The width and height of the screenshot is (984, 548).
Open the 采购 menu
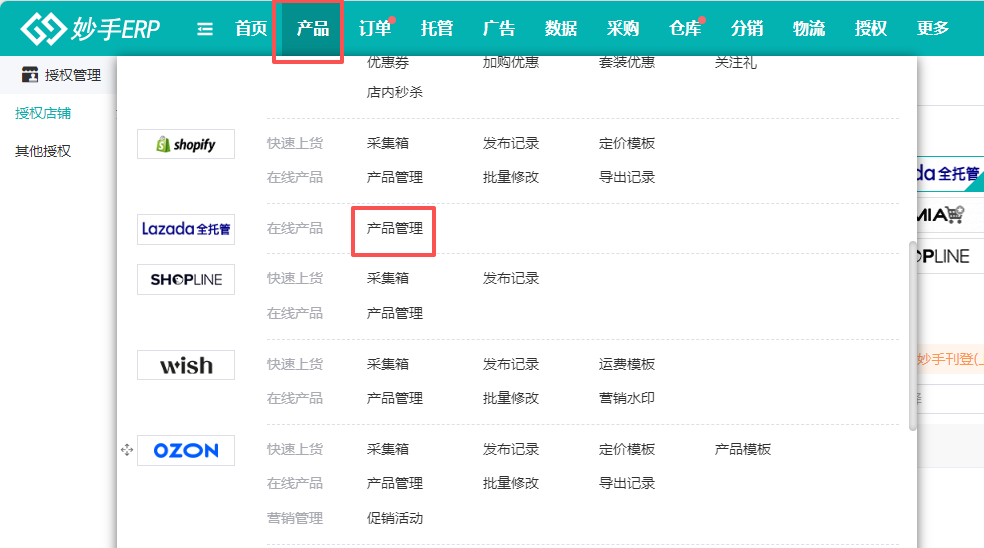(623, 28)
